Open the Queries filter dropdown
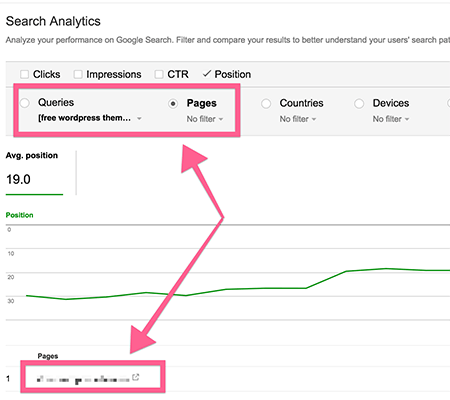The width and height of the screenshot is (450, 400). [90, 118]
